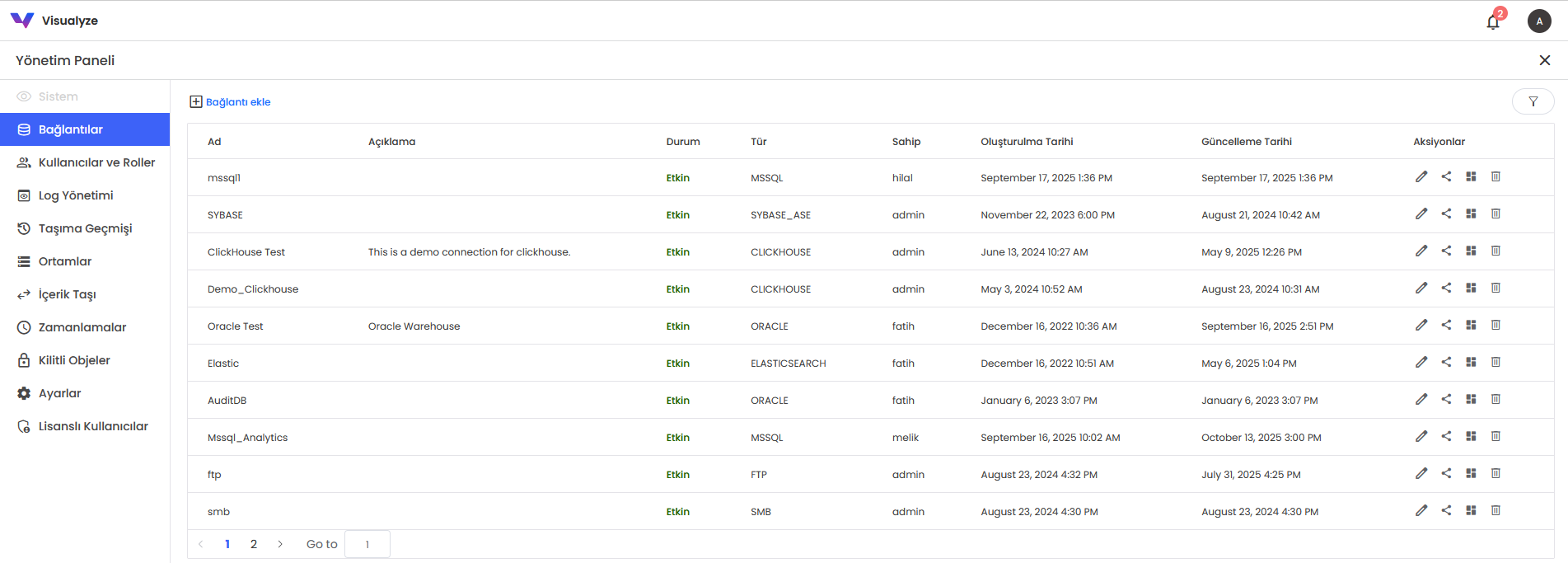
Task: Edit the mssql1 connection with pencil icon
Action: click(x=1421, y=176)
